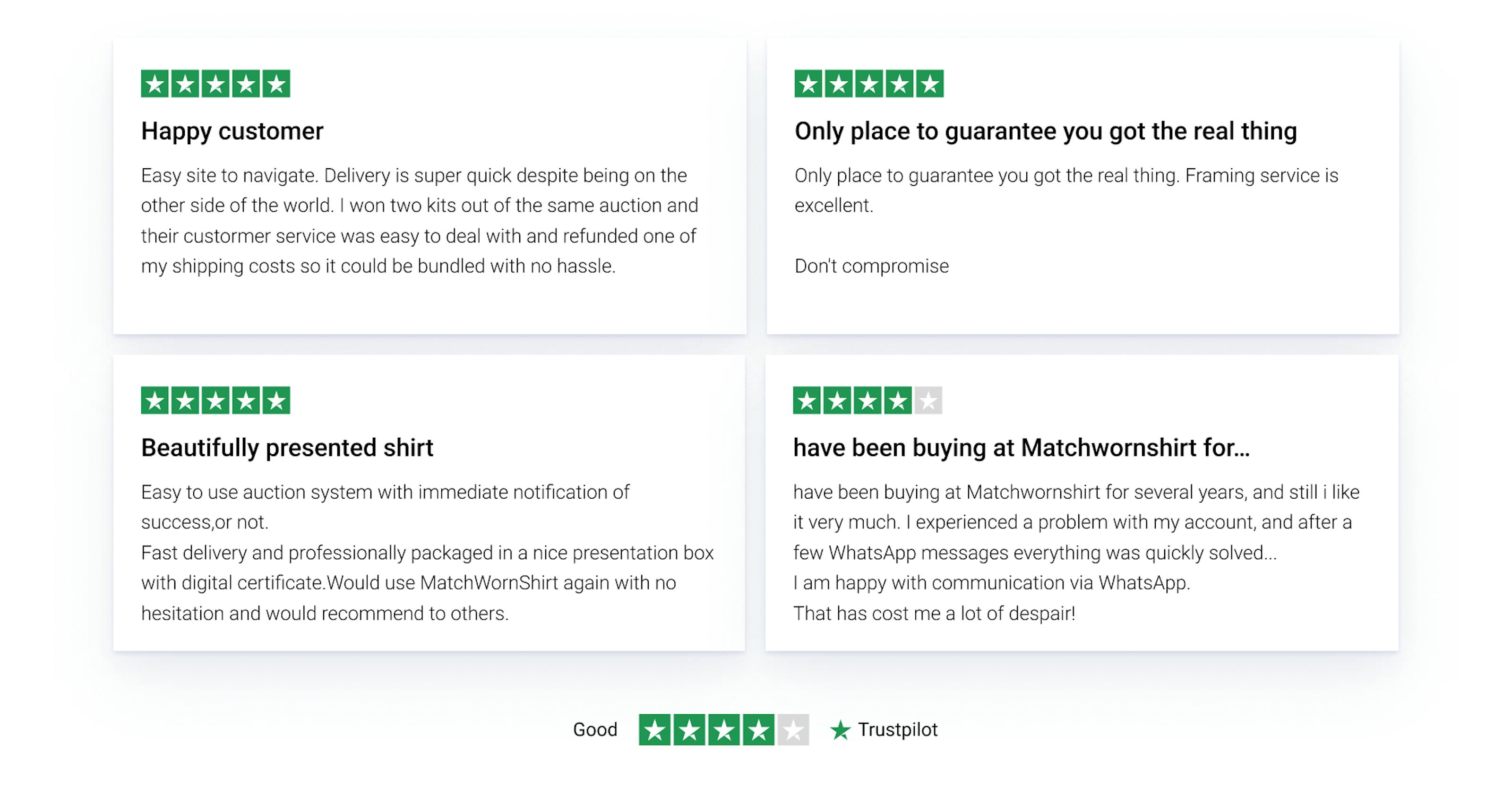Click the star rating on Beautifully presented shirt review
Screen dimensions: 1512x788
[215, 400]
